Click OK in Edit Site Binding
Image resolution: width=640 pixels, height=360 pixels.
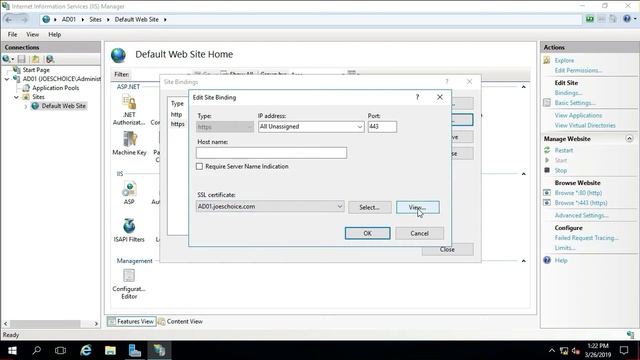(x=367, y=233)
